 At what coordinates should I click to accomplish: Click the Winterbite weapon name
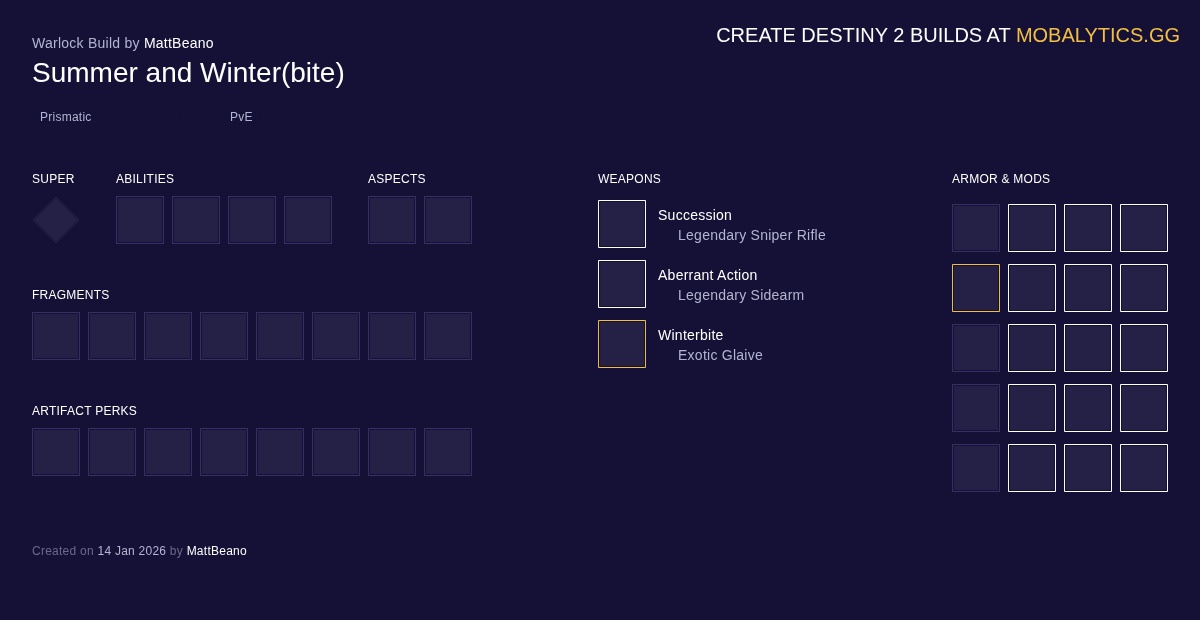click(690, 335)
